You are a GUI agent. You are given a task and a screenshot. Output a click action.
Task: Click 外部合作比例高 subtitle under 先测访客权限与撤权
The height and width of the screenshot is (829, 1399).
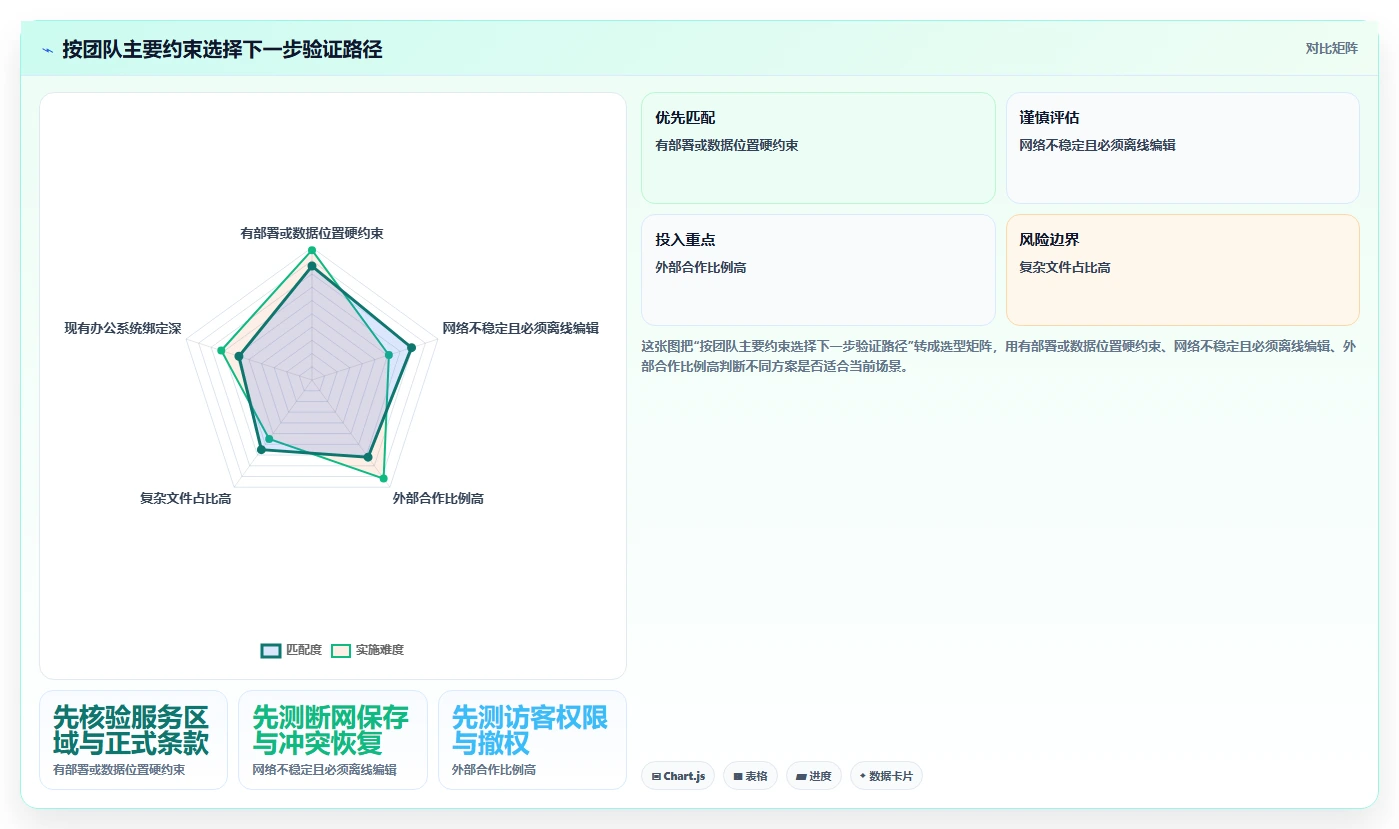point(494,770)
